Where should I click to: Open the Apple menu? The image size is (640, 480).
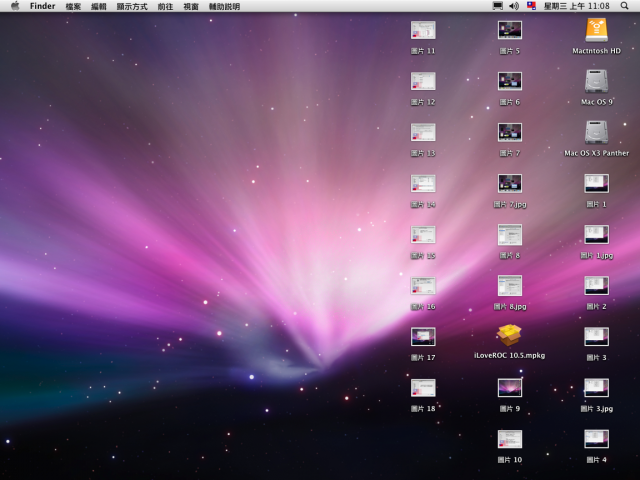(x=15, y=6)
